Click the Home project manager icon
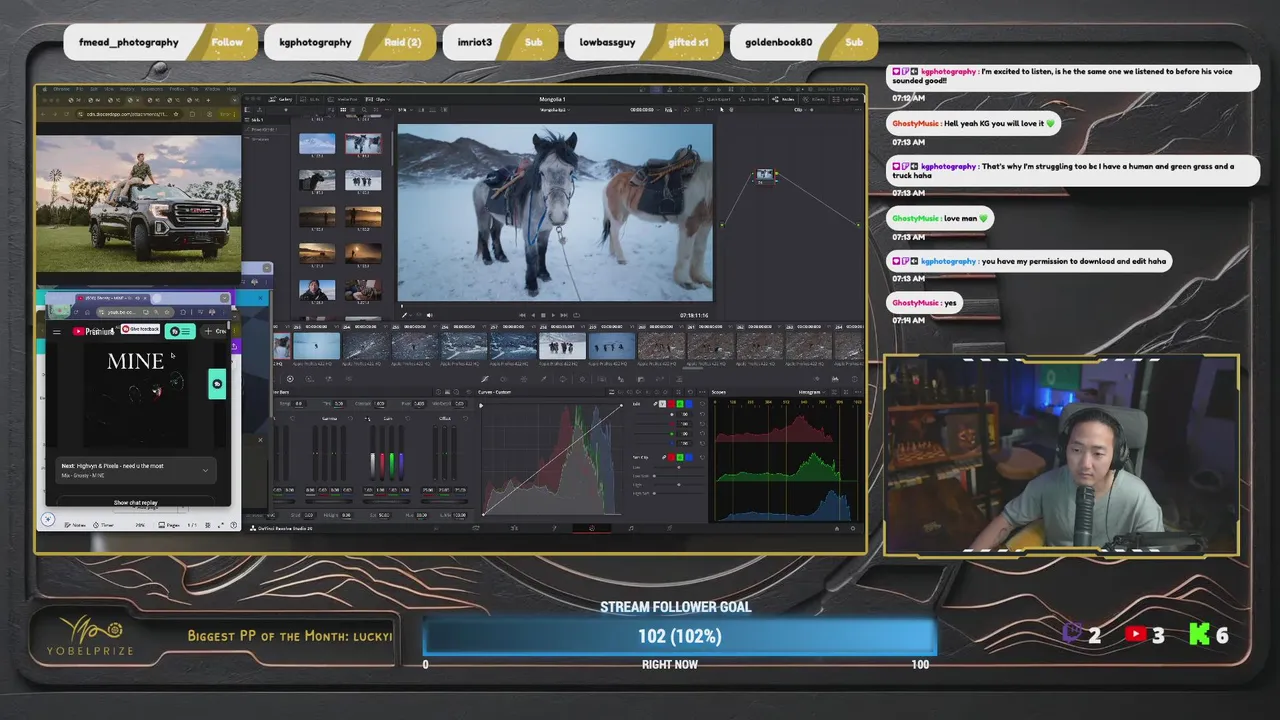1280x720 pixels. [837, 528]
